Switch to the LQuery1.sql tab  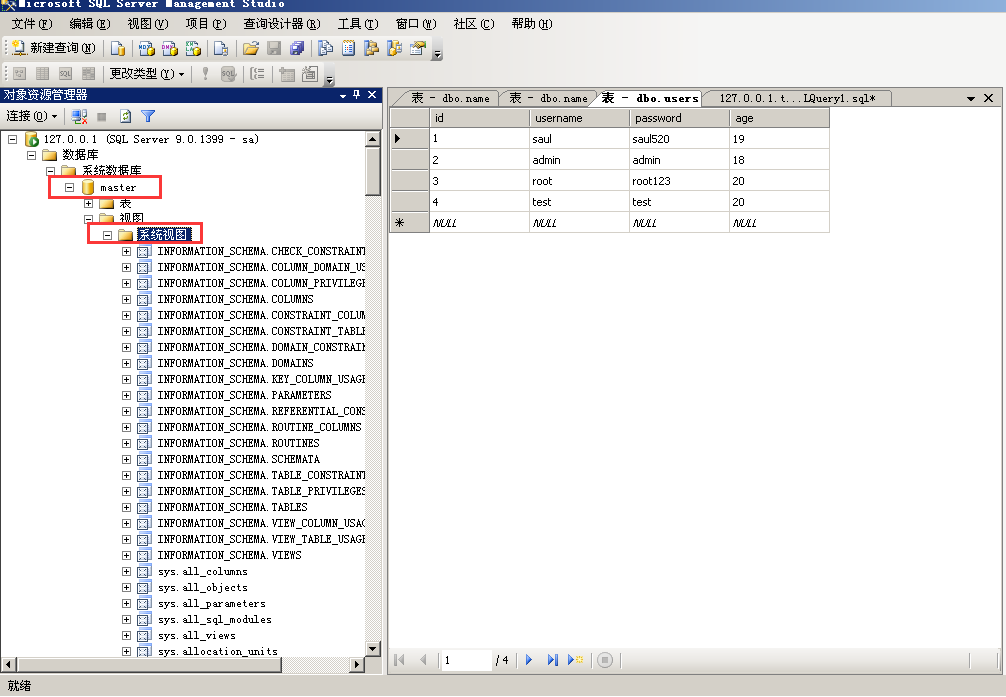click(797, 98)
